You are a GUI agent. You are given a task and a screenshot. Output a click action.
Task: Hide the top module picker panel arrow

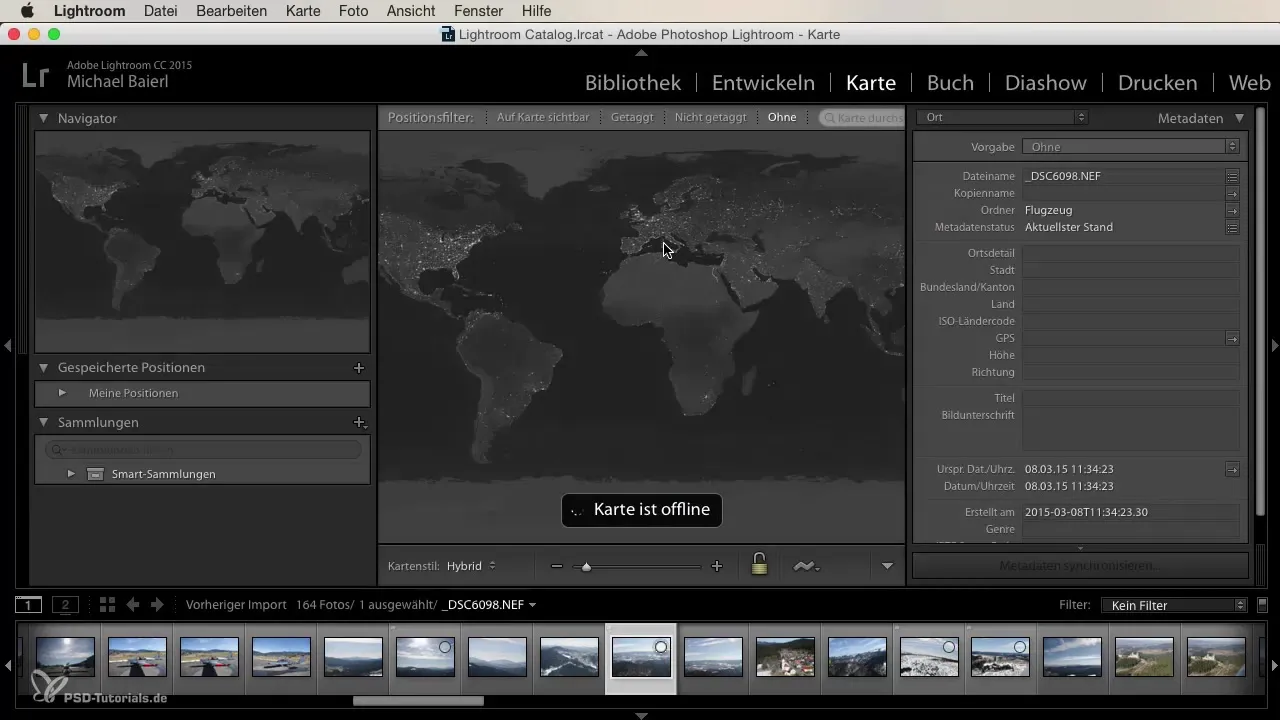(x=641, y=52)
